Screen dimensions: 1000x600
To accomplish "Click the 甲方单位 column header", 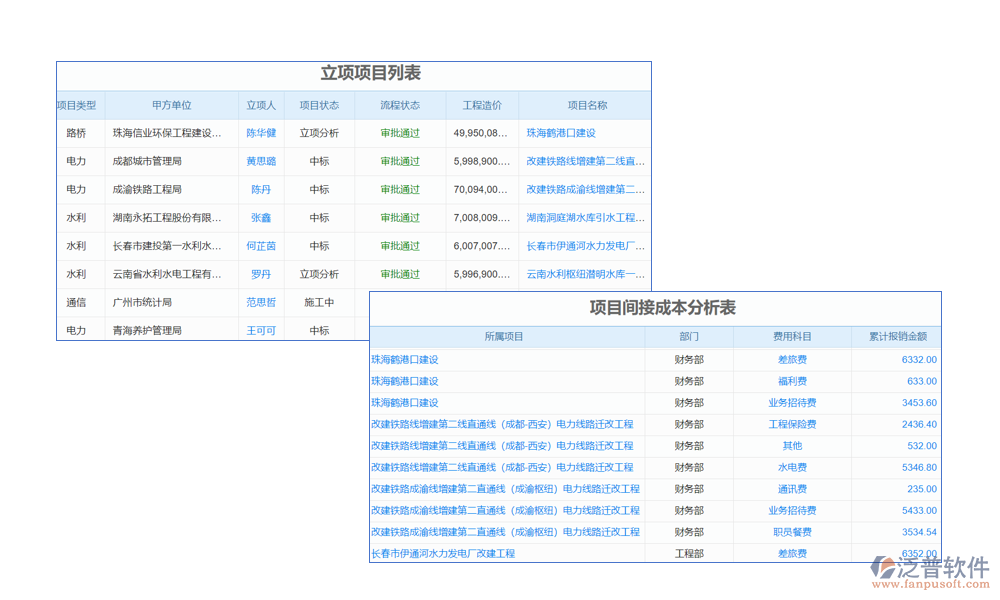I will point(172,105).
